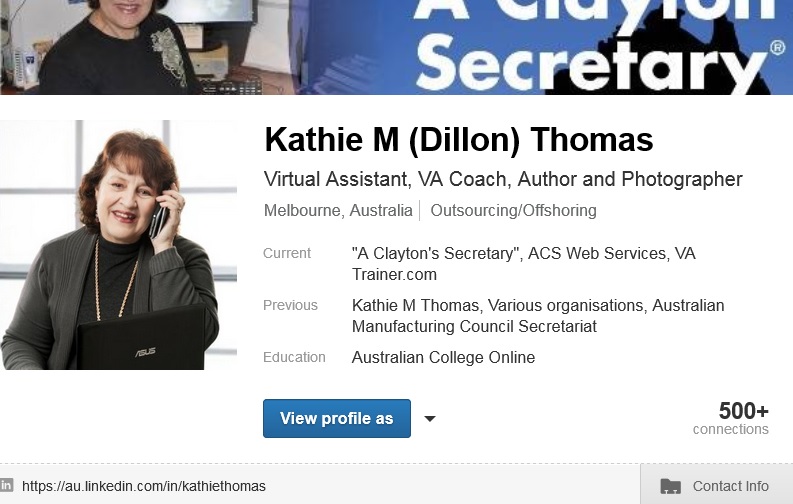793x504 pixels.
Task: Click the name Kathie M (Dillon) Thomas
Action: pos(459,140)
